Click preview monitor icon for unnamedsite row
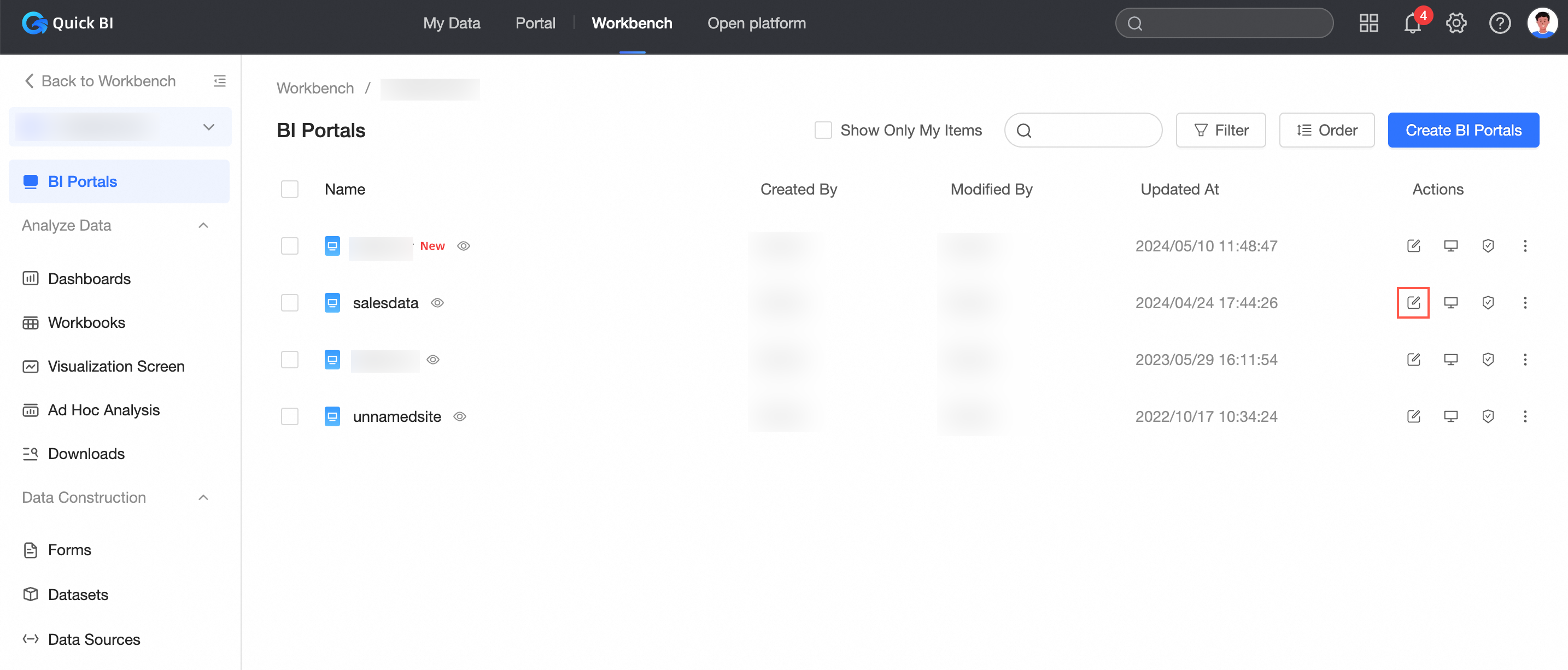This screenshot has height=670, width=1568. [1450, 416]
